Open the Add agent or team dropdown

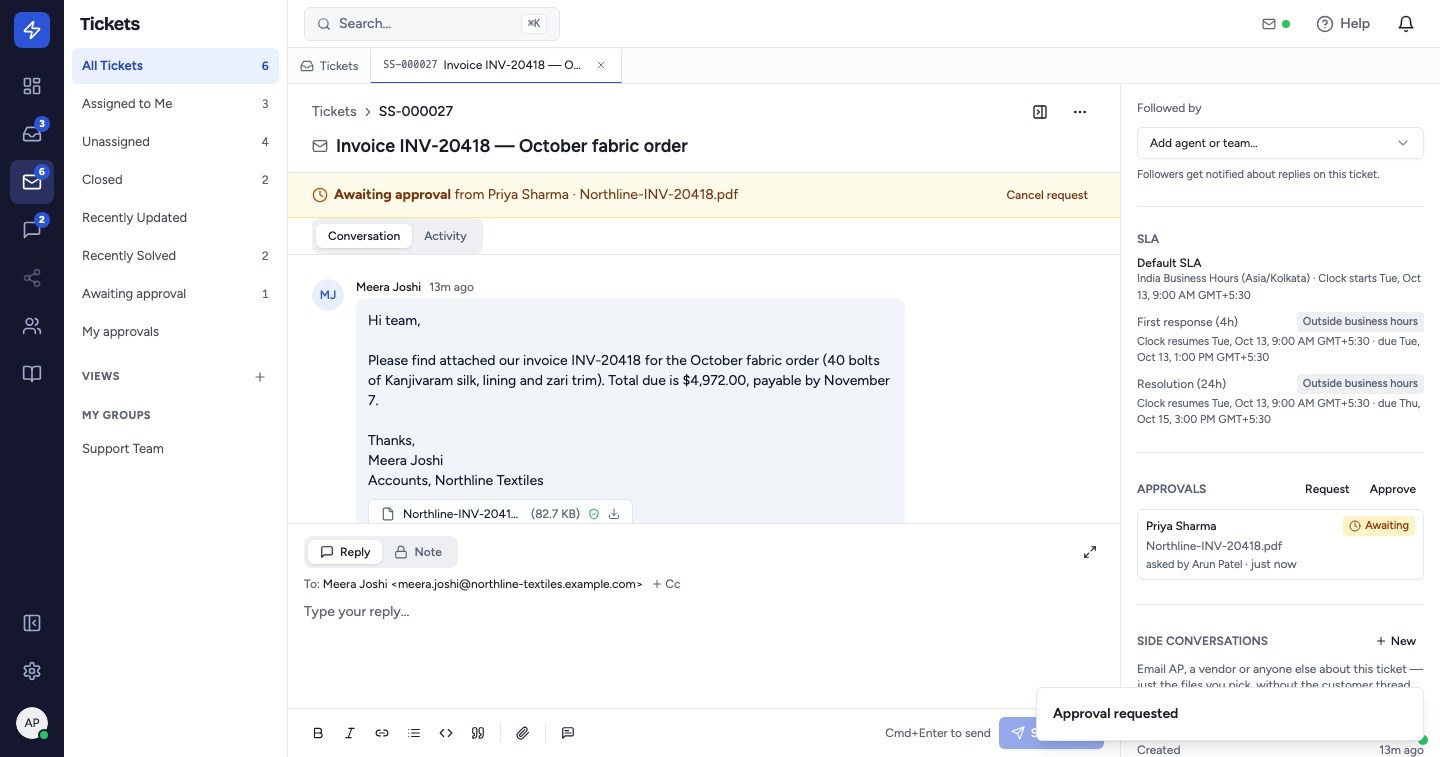pyautogui.click(x=1280, y=143)
